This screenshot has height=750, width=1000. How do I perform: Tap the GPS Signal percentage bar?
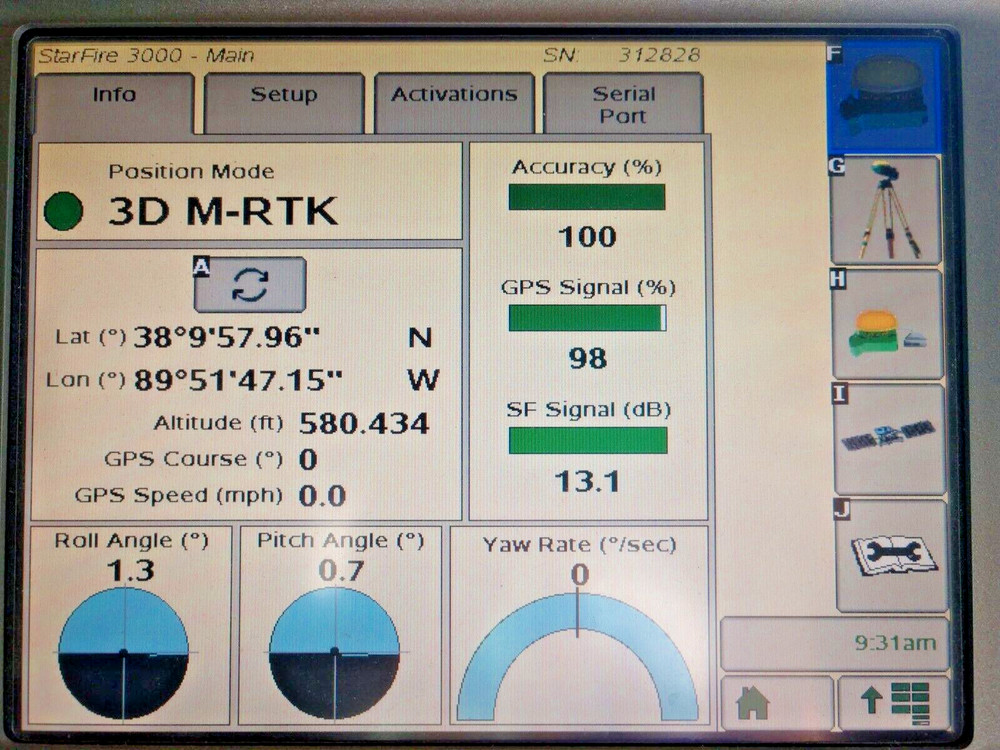pos(588,315)
